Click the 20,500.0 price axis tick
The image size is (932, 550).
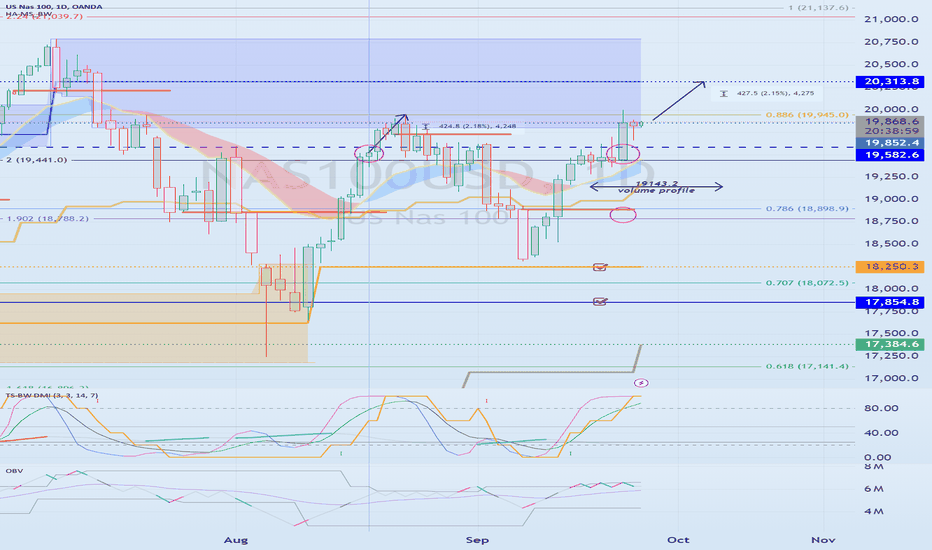coord(891,64)
